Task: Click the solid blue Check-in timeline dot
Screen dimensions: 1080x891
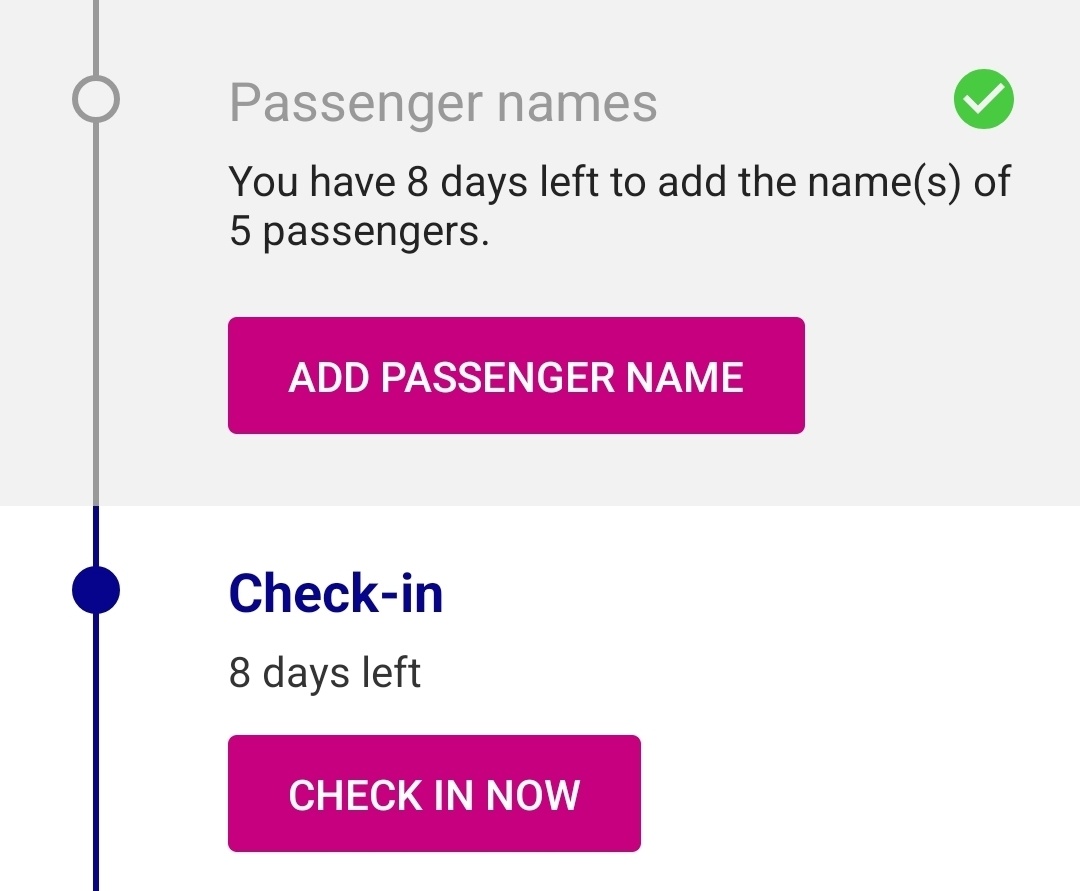Action: (96, 590)
